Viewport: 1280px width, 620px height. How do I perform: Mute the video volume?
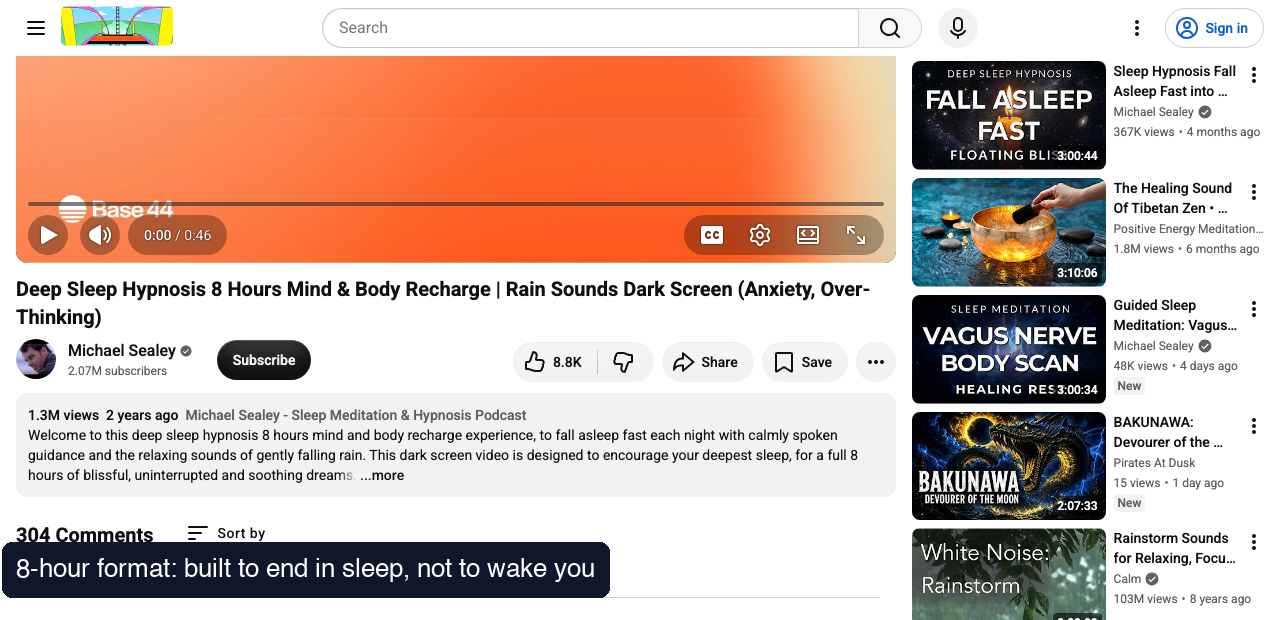(100, 235)
